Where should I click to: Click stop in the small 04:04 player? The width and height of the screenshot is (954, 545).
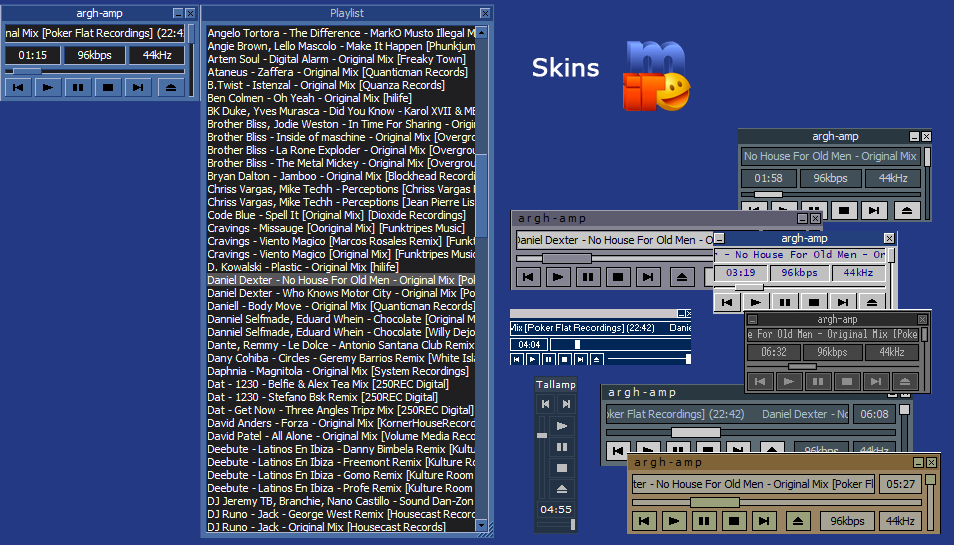point(565,359)
